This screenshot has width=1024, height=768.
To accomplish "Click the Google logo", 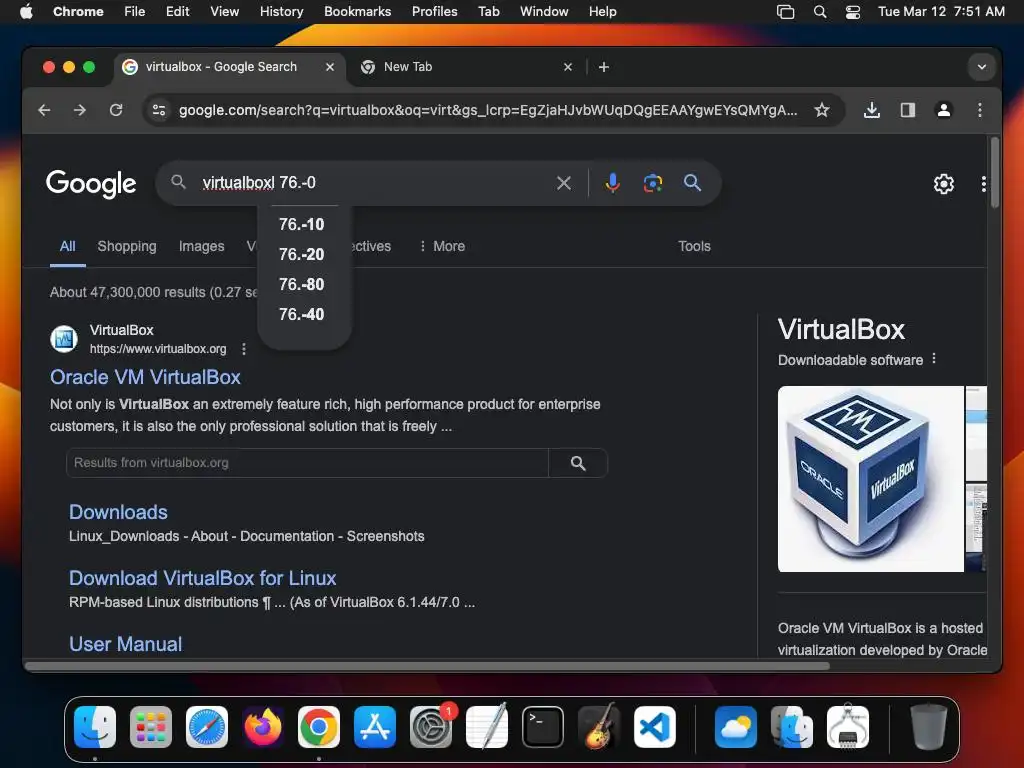I will 91,184.
